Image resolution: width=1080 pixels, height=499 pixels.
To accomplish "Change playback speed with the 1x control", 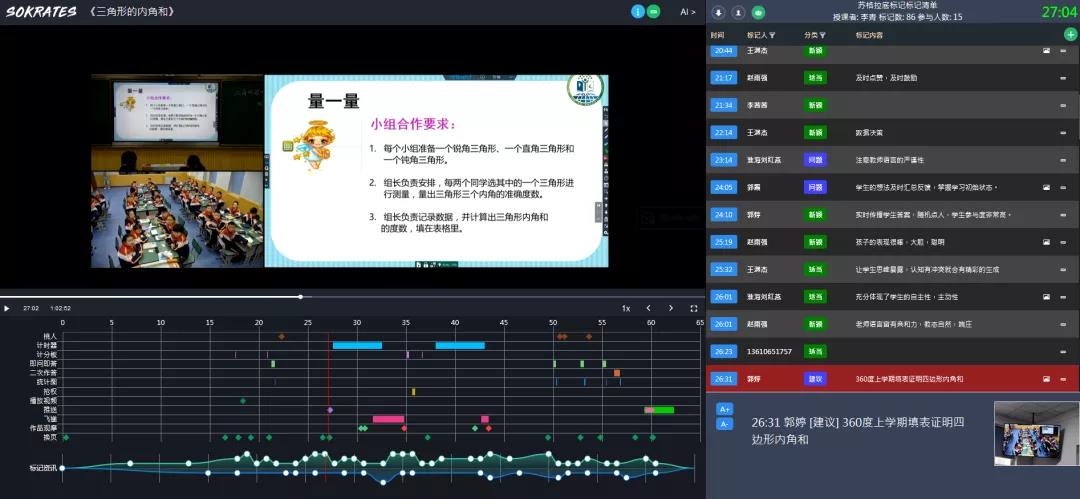I will point(626,308).
